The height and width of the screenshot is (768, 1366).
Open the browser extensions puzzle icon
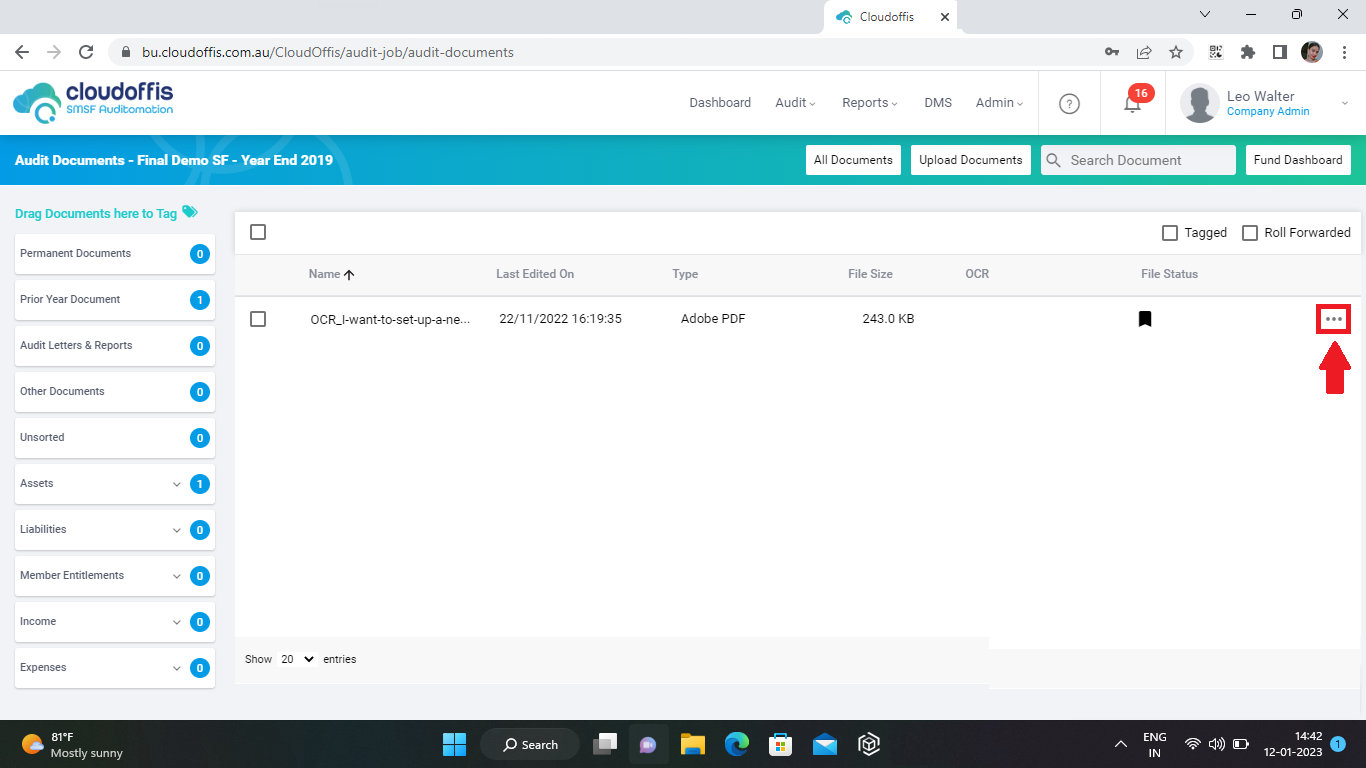coord(1247,52)
